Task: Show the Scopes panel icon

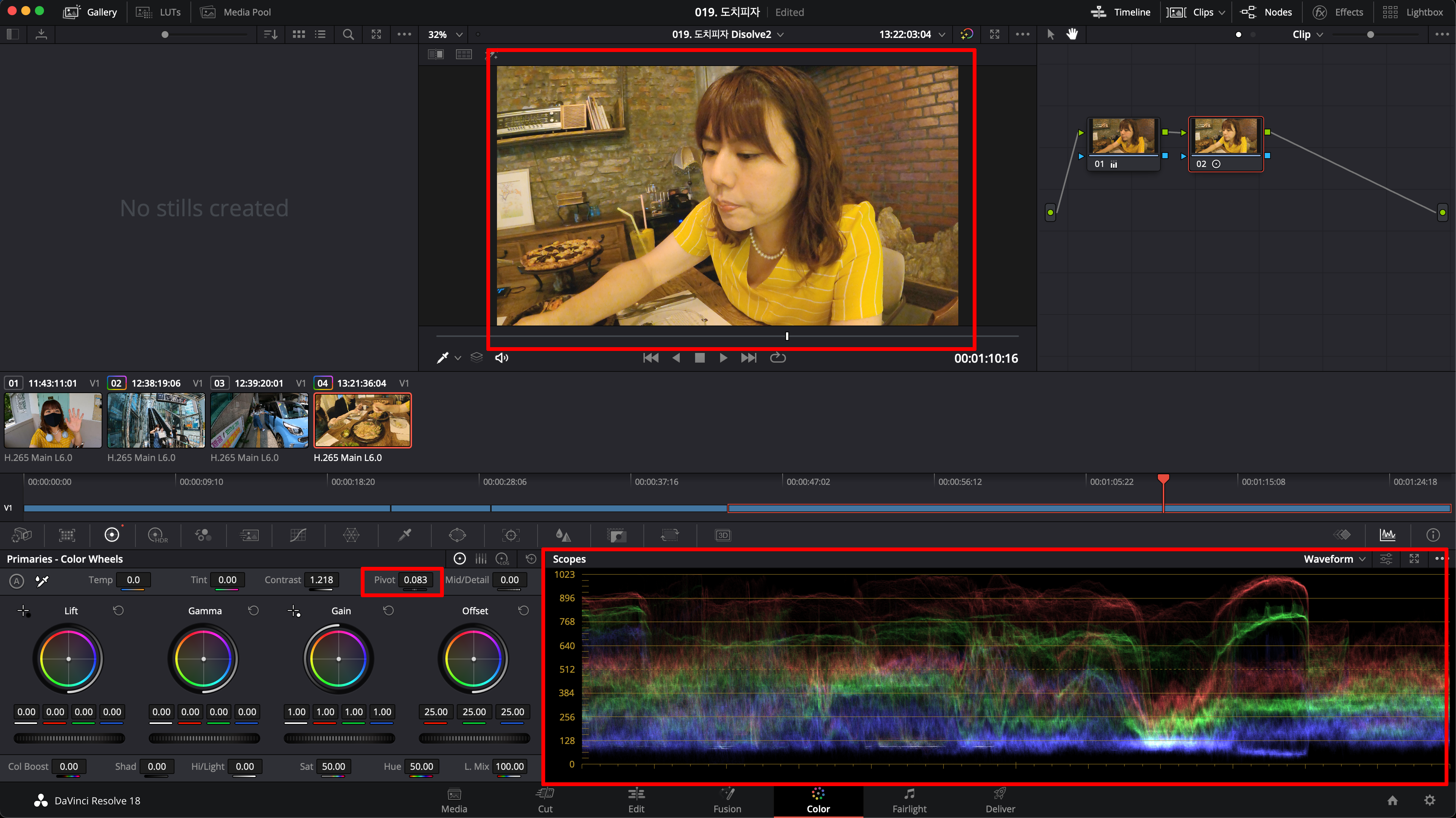Action: pyautogui.click(x=1387, y=535)
